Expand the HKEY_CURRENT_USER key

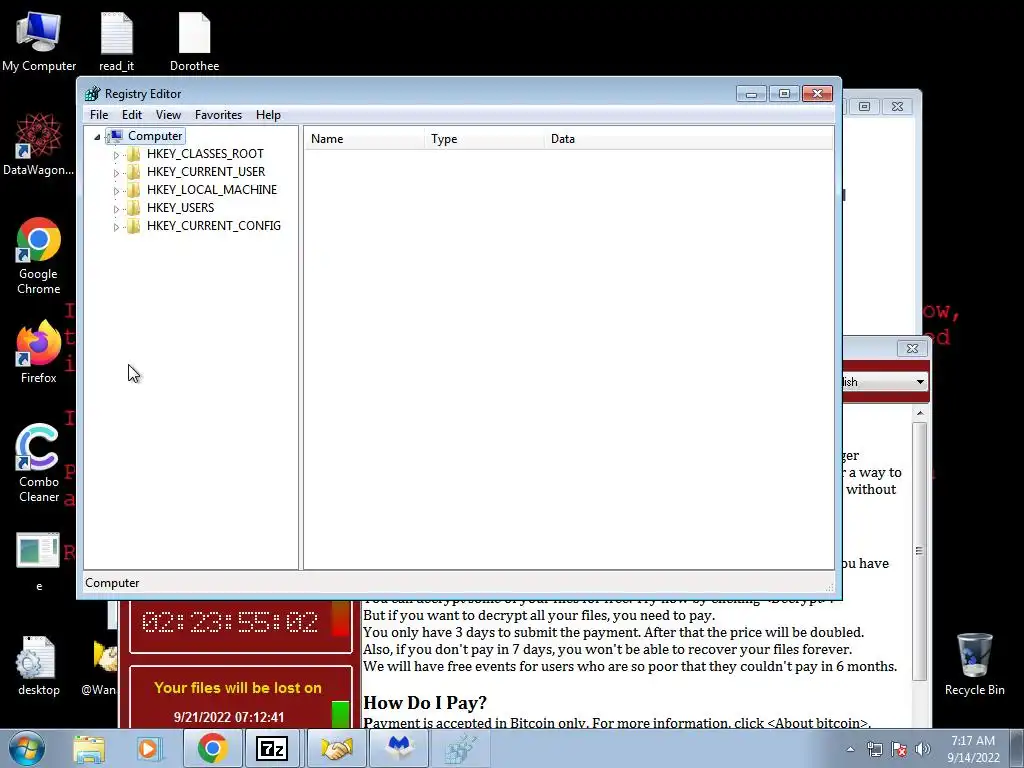(x=116, y=172)
